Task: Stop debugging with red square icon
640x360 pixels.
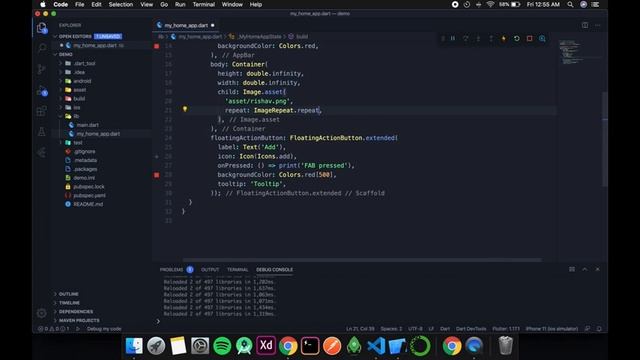Action: click(529, 38)
